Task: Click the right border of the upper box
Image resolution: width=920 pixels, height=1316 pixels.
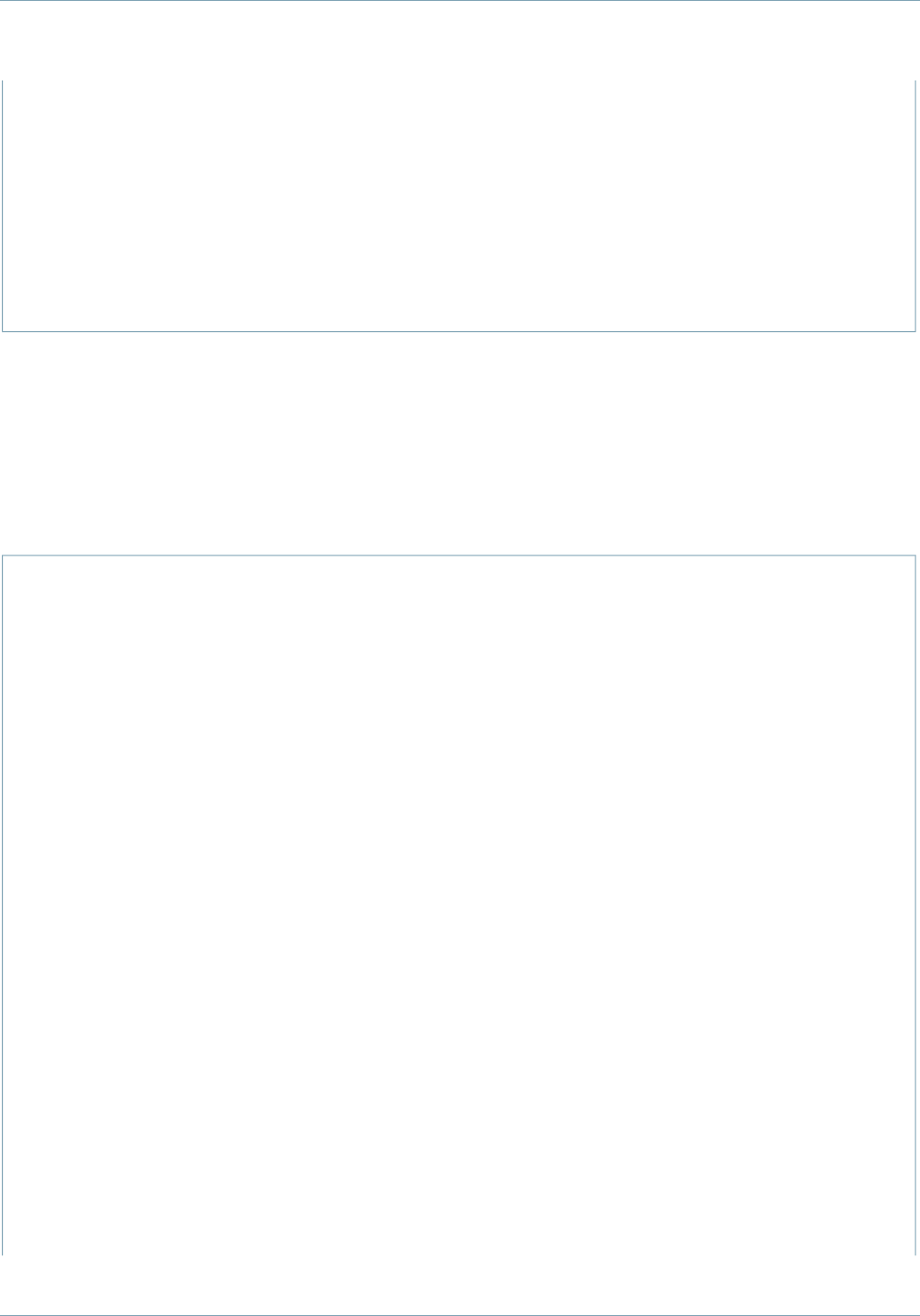Action: click(915, 206)
